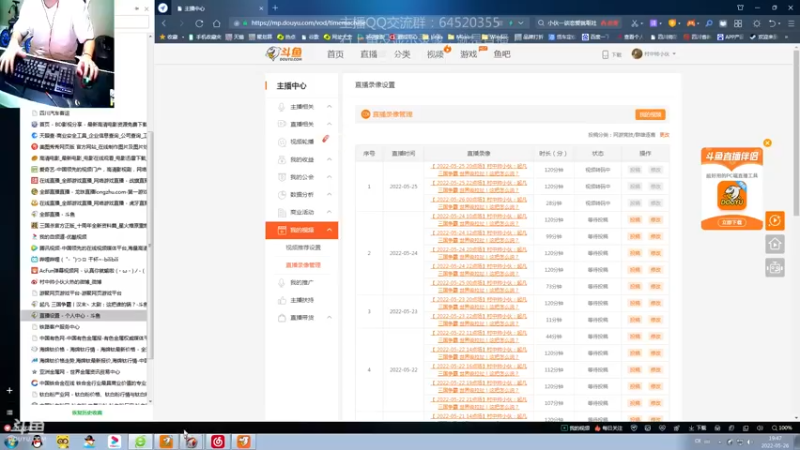
Task: Expand the 商业活动 sidebar section
Action: click(302, 212)
